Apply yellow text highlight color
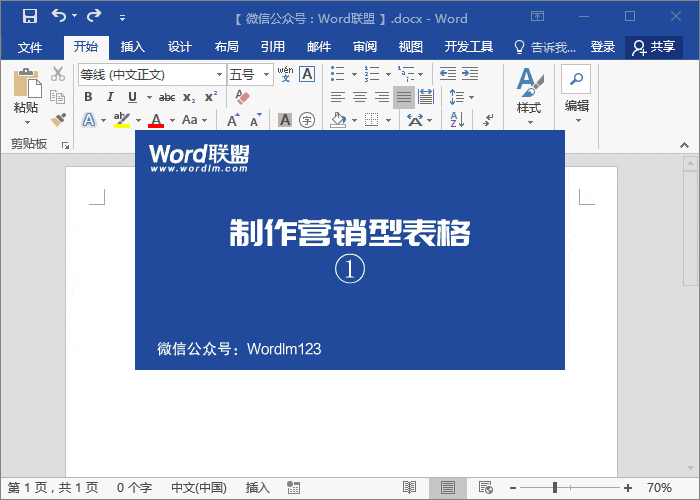700x500 pixels. click(121, 120)
